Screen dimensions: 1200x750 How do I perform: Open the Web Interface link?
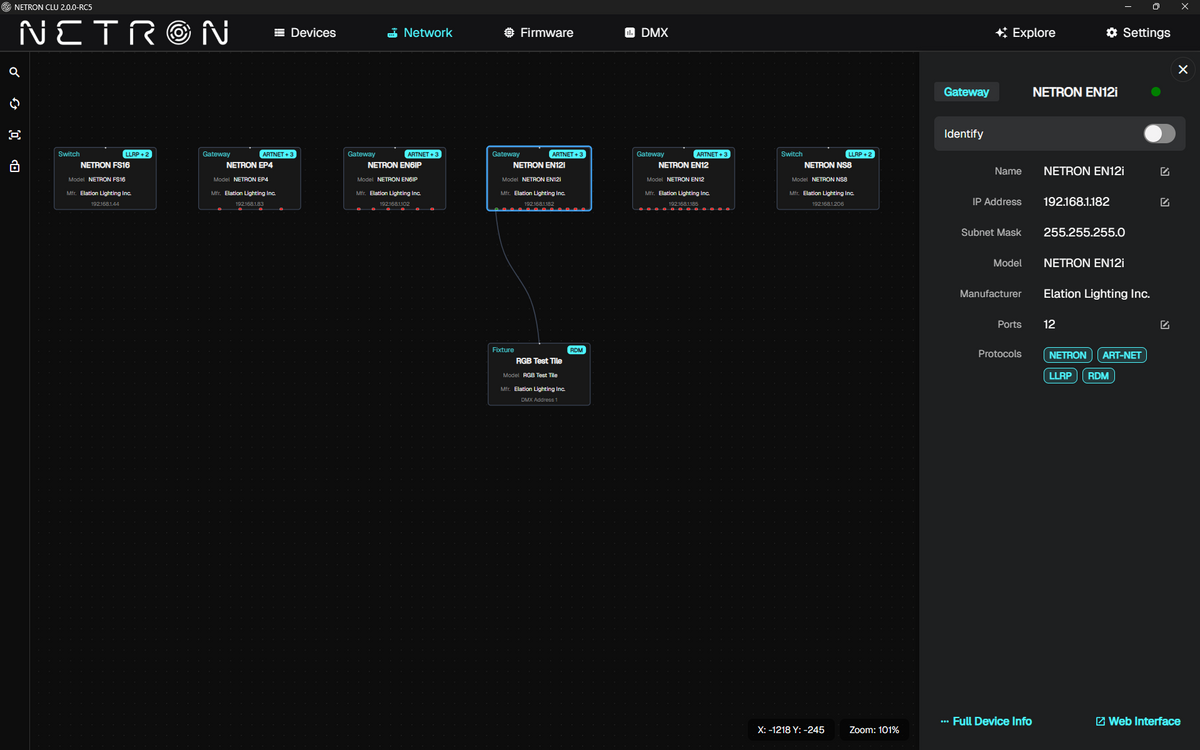(x=1138, y=721)
